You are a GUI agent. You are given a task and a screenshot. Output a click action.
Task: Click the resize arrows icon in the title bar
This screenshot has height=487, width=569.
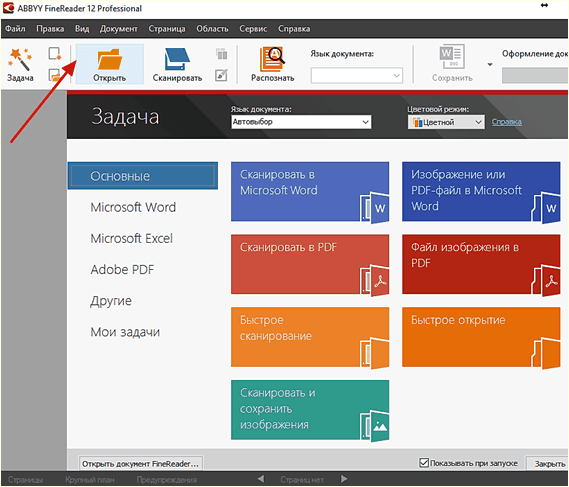pos(544,5)
